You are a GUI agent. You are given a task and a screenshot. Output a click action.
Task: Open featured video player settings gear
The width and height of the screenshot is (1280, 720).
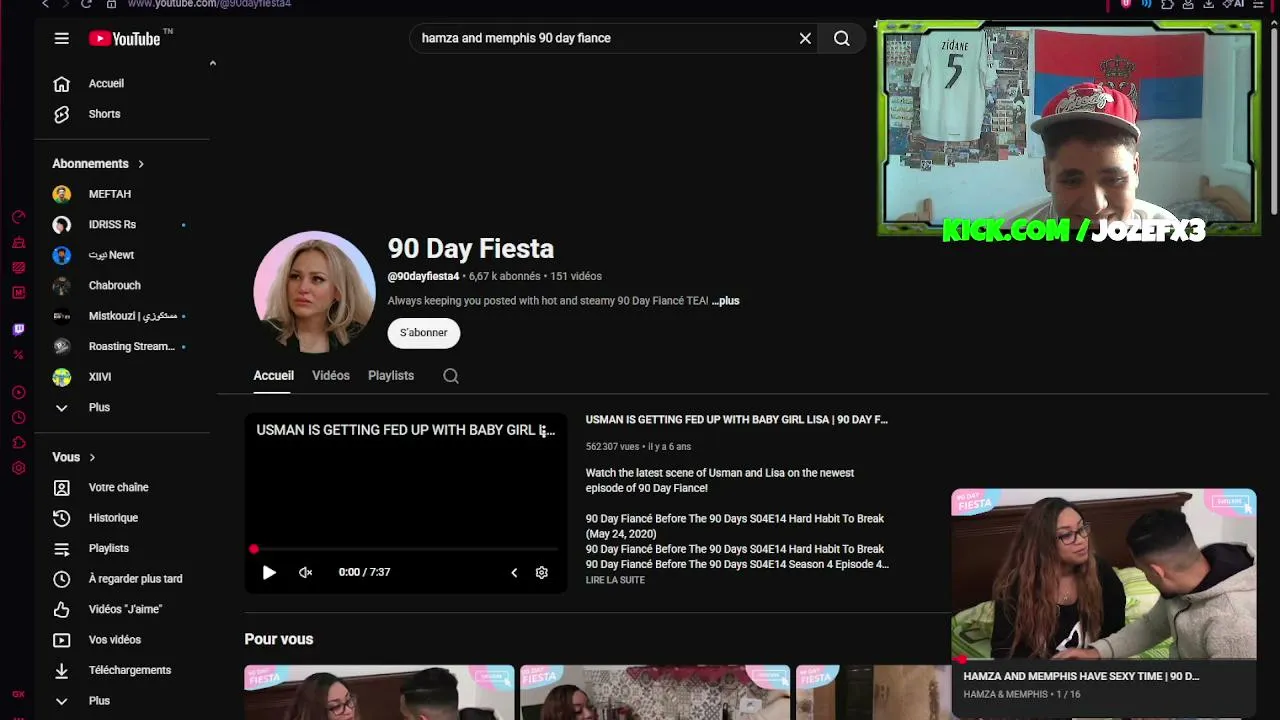(x=542, y=573)
